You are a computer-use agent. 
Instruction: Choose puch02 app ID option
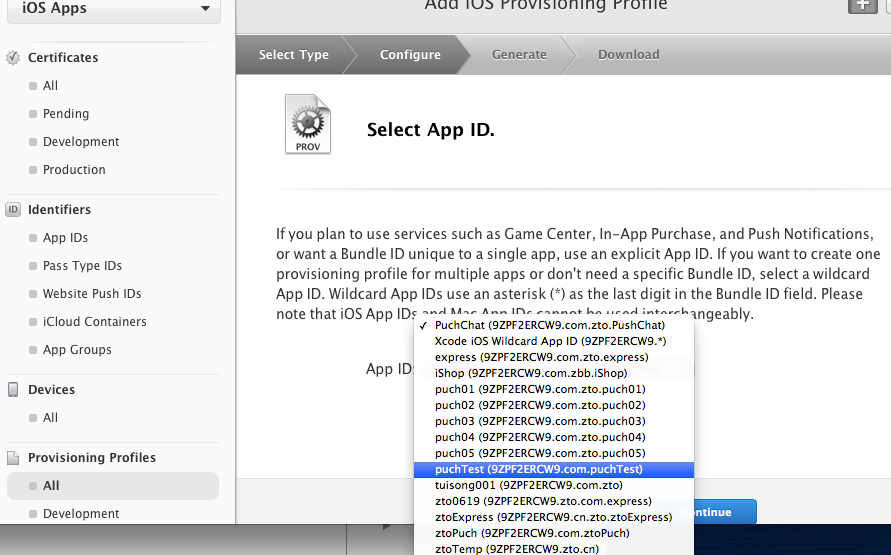(553, 405)
